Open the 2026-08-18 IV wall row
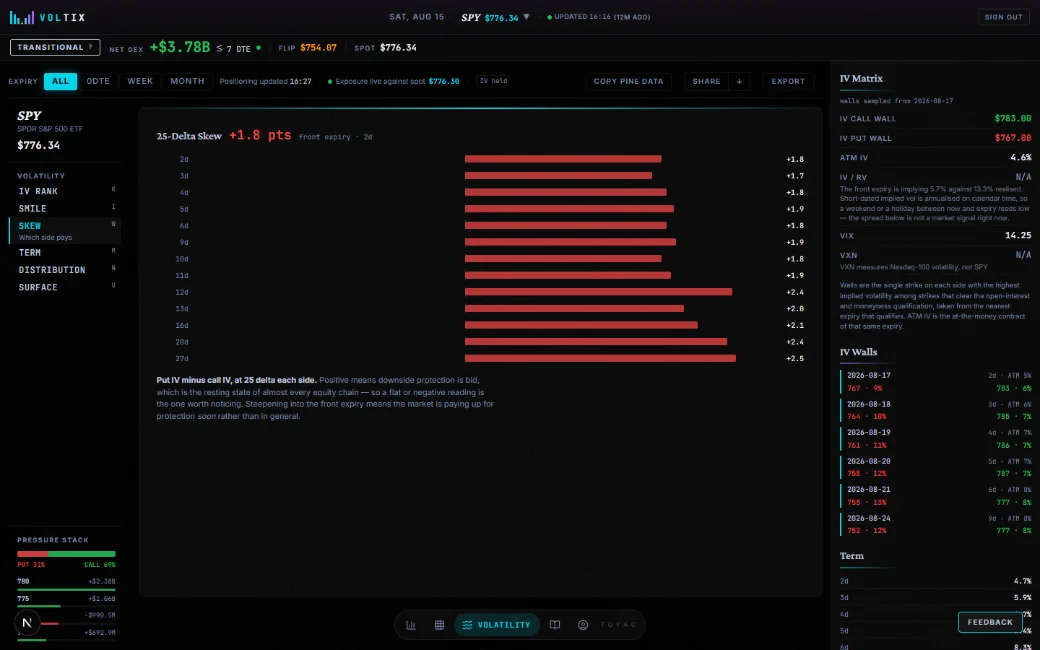 coord(936,410)
